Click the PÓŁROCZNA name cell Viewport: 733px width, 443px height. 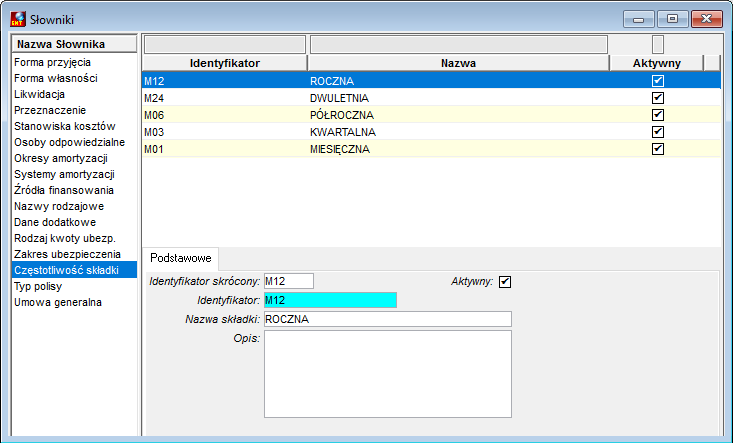[459, 115]
